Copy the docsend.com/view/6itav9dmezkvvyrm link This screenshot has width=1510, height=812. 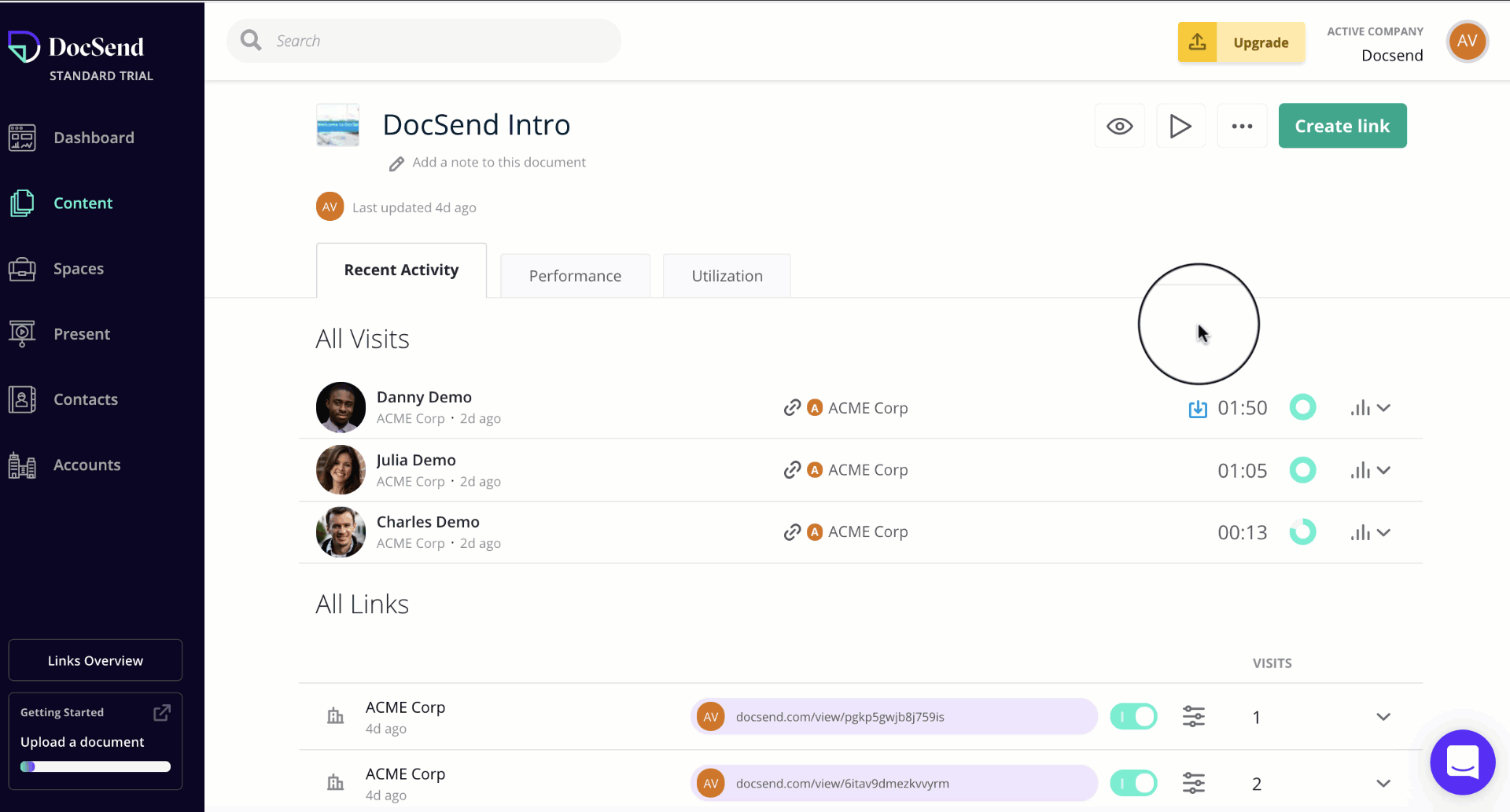pyautogui.click(x=893, y=783)
